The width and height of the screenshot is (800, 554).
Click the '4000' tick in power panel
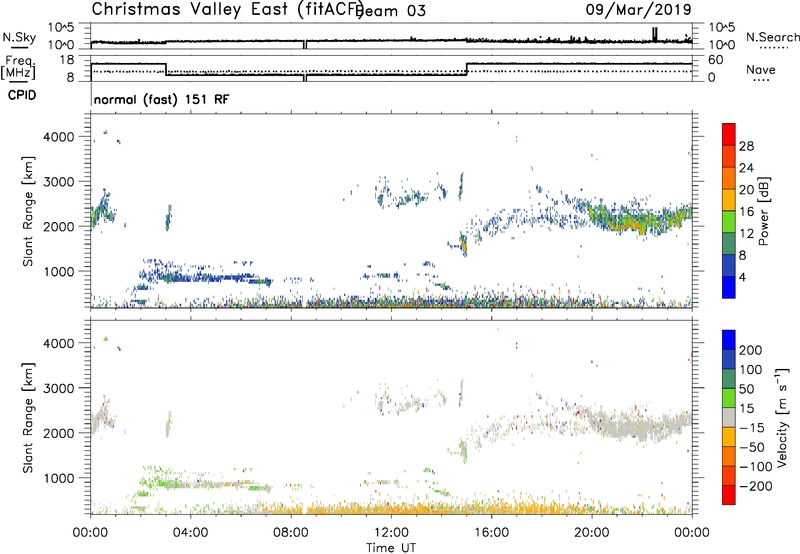[59, 137]
